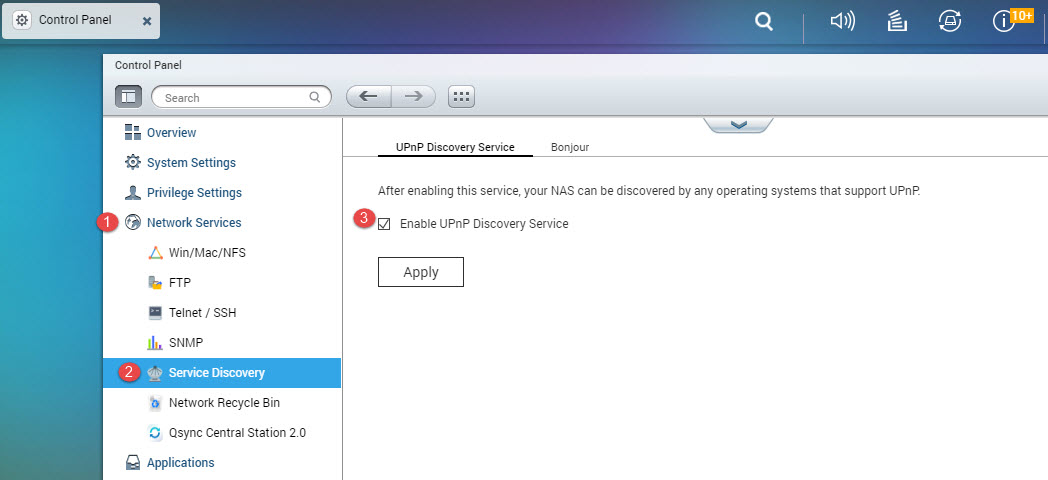Image resolution: width=1048 pixels, height=480 pixels.
Task: Click the Network Recycle Bin icon
Action: [155, 403]
